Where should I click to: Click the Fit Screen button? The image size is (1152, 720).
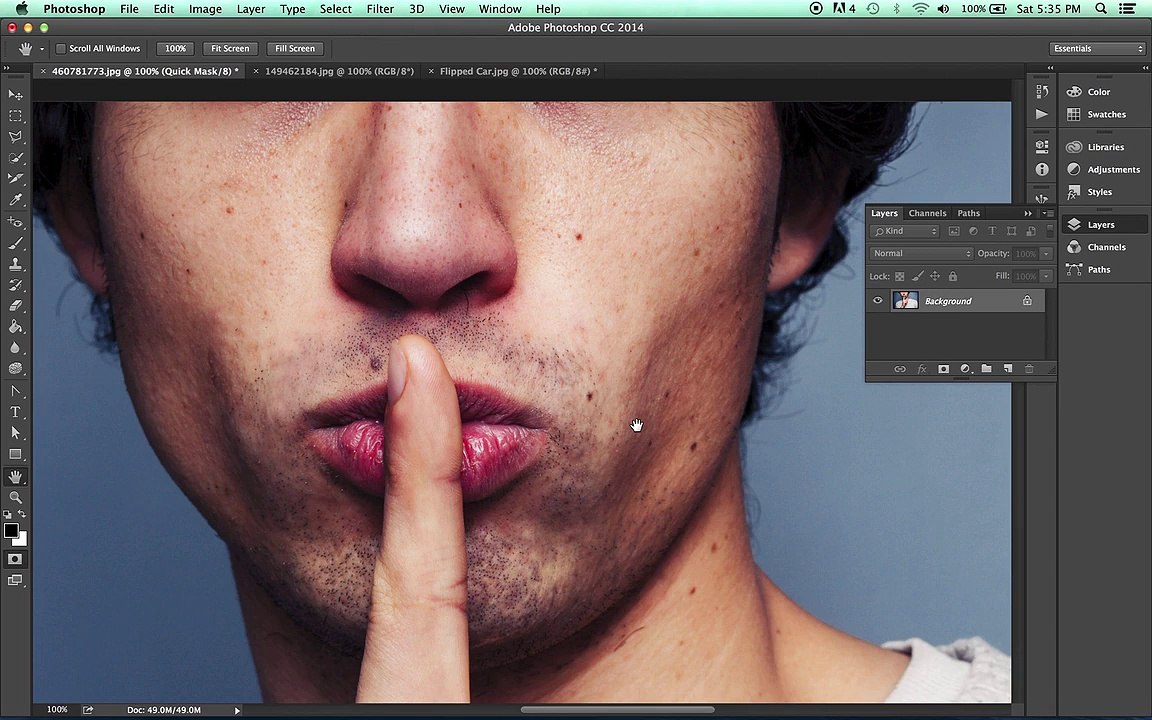(230, 48)
